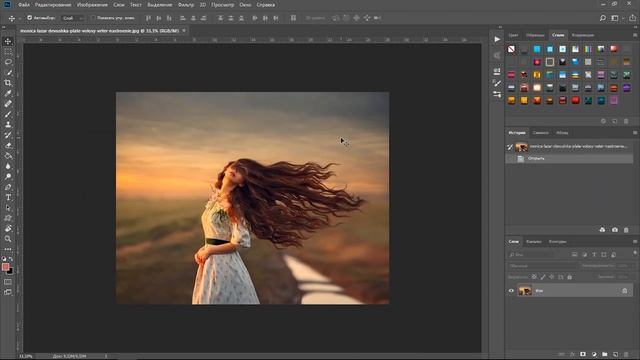
Task: Select the Rectangular Marquee tool
Action: [8, 52]
